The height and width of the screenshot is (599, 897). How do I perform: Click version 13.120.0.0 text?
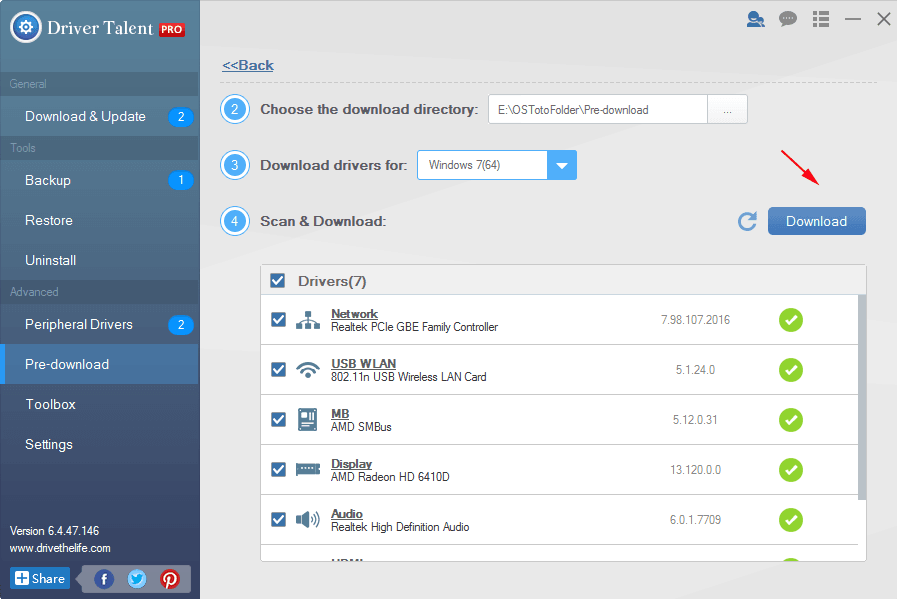pos(695,470)
